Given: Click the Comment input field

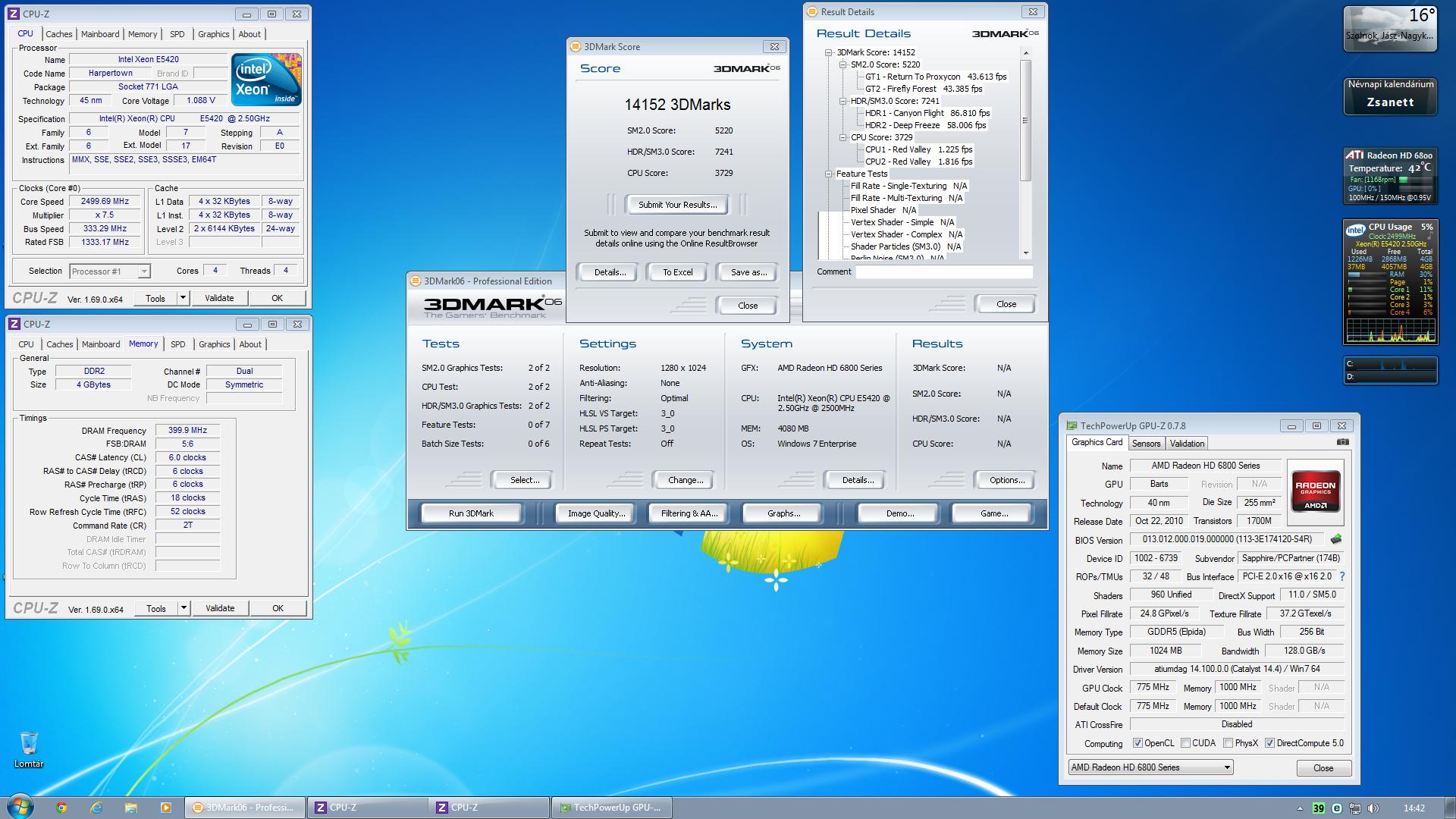Looking at the screenshot, I should [944, 271].
